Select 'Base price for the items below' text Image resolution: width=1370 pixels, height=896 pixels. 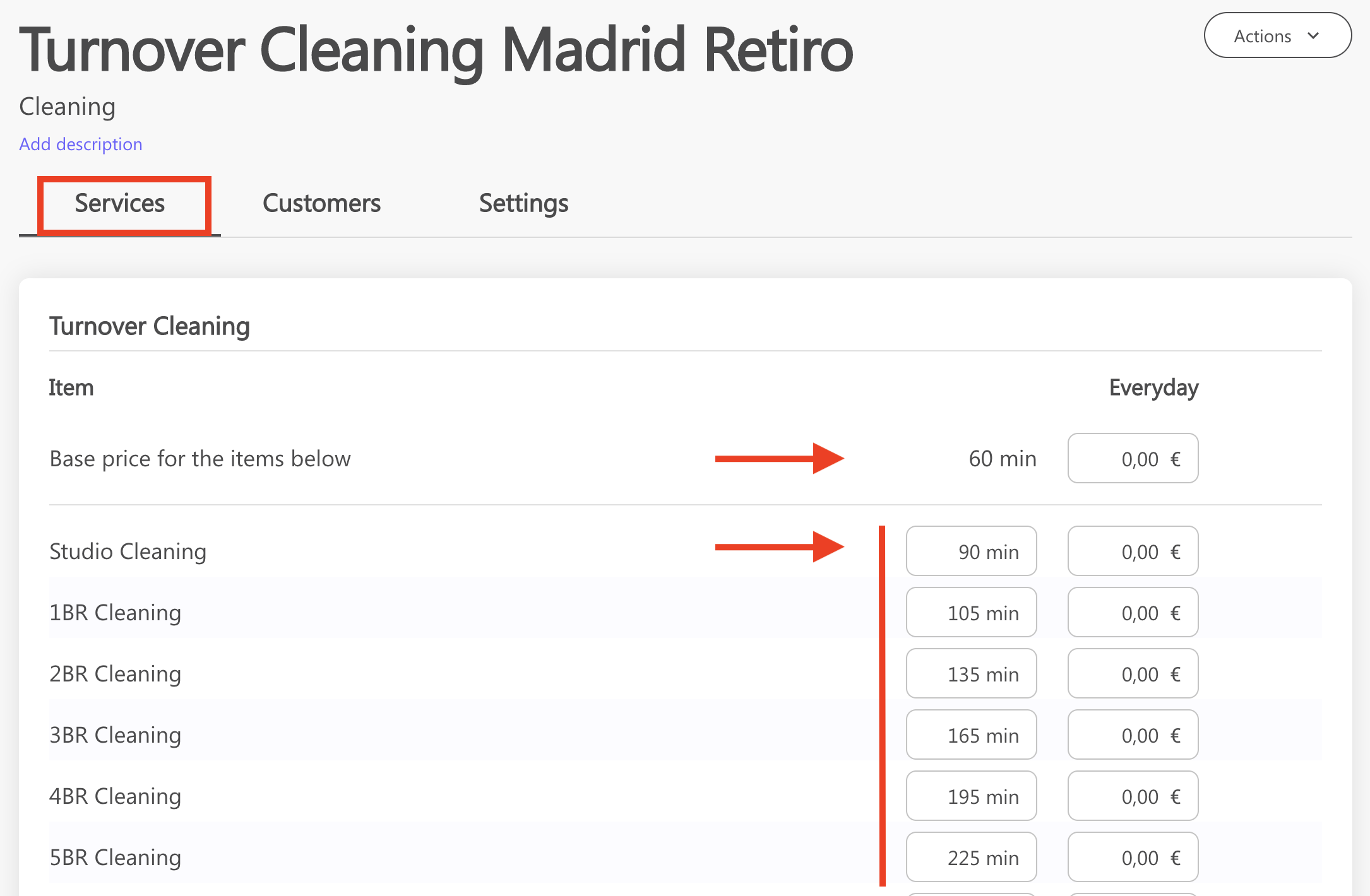tap(200, 459)
